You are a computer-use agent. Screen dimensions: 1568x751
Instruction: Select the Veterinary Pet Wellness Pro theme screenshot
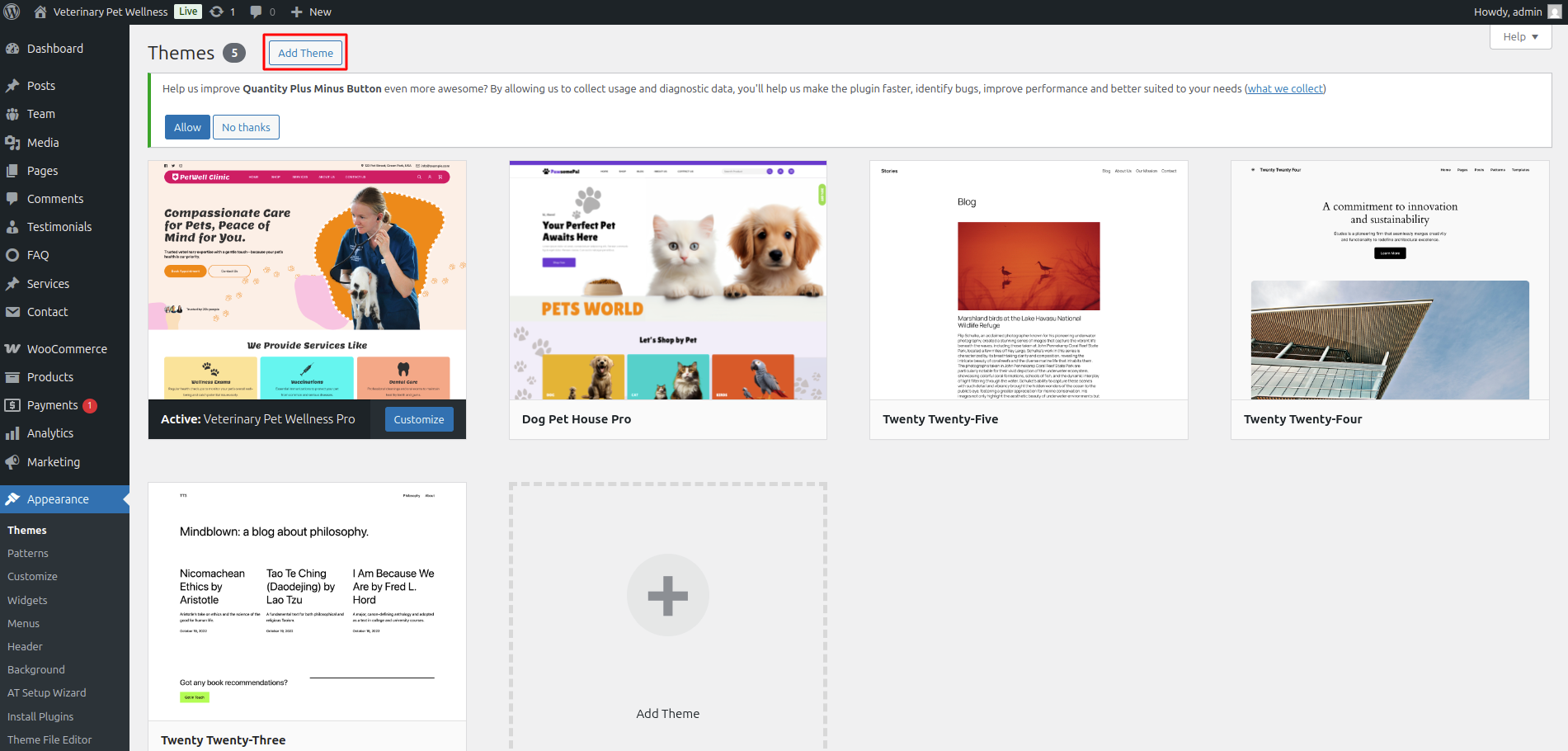click(307, 281)
